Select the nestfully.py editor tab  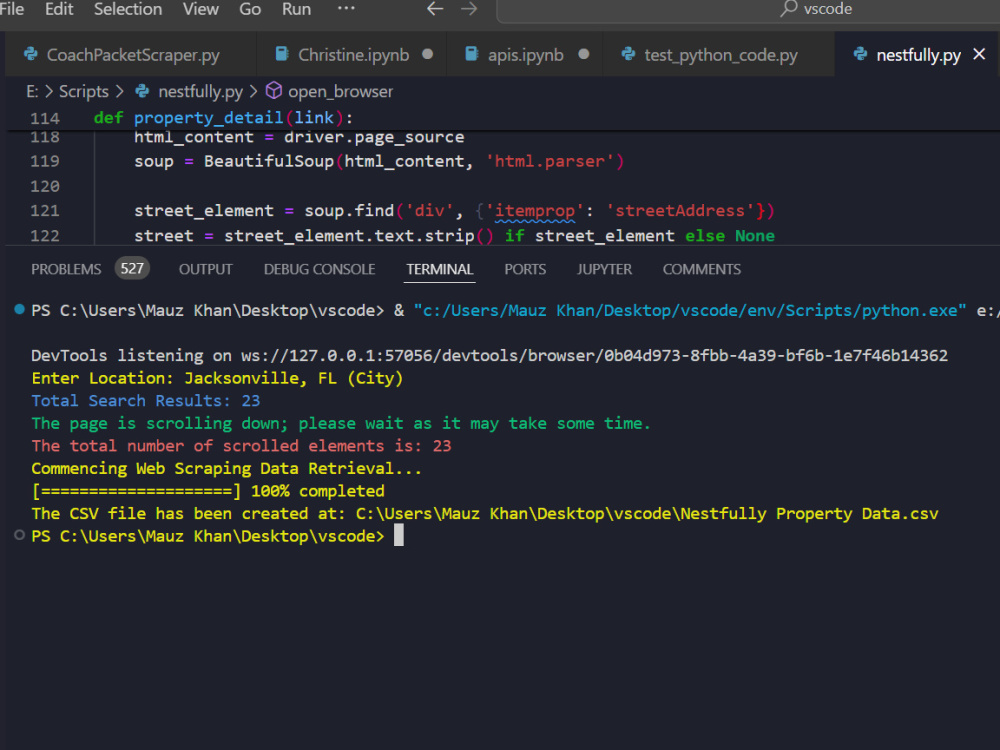tap(918, 55)
